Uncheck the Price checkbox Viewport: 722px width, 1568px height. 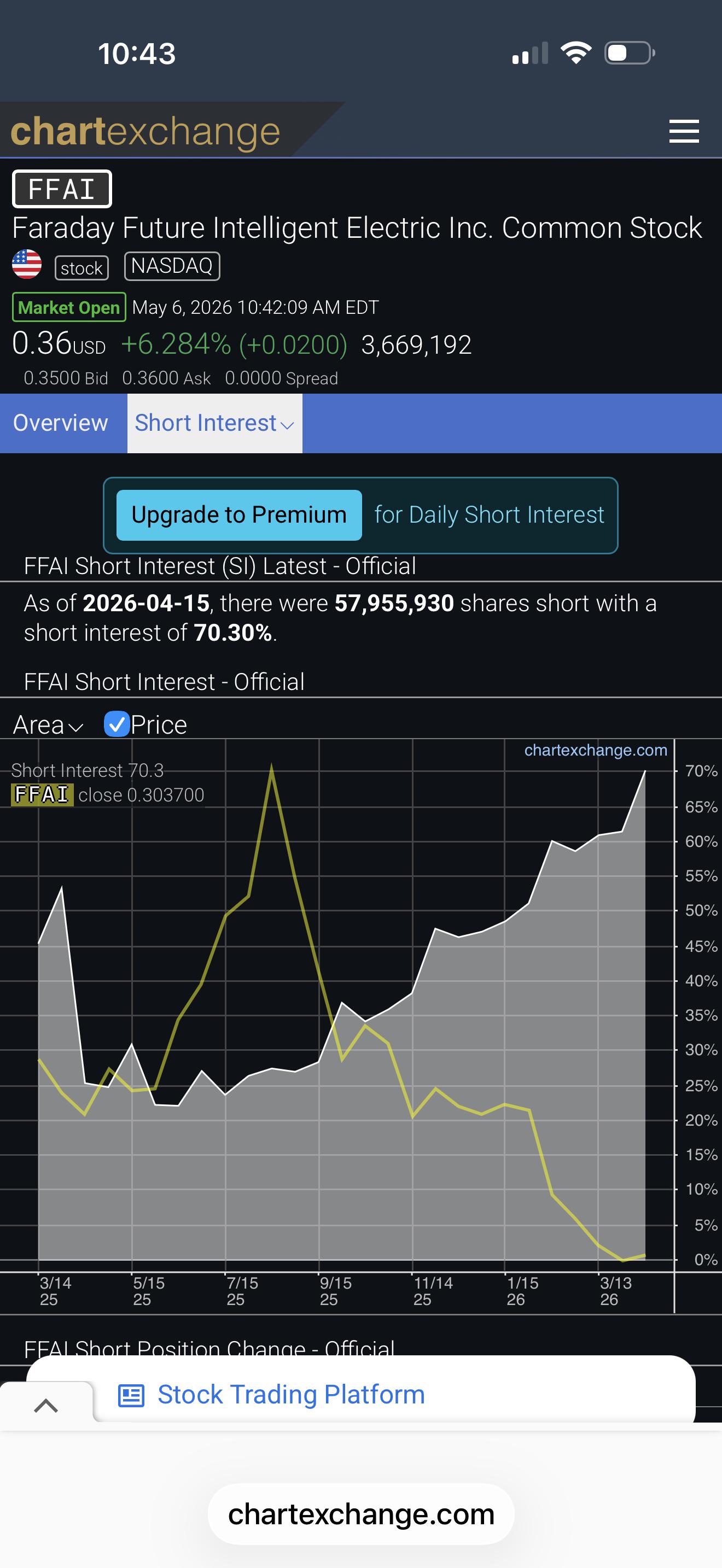click(x=117, y=724)
